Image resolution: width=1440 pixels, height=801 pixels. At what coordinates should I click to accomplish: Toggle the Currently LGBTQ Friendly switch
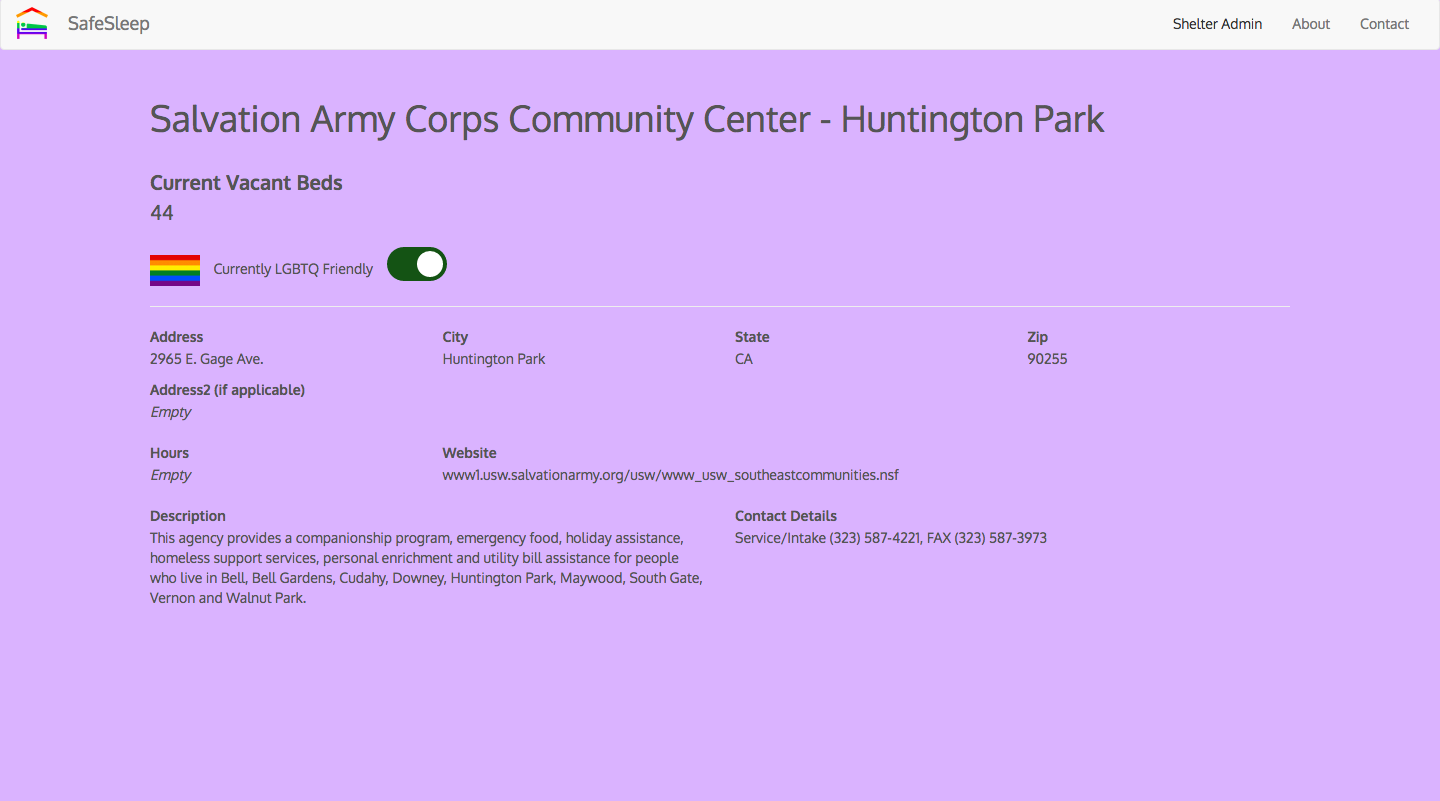417,264
